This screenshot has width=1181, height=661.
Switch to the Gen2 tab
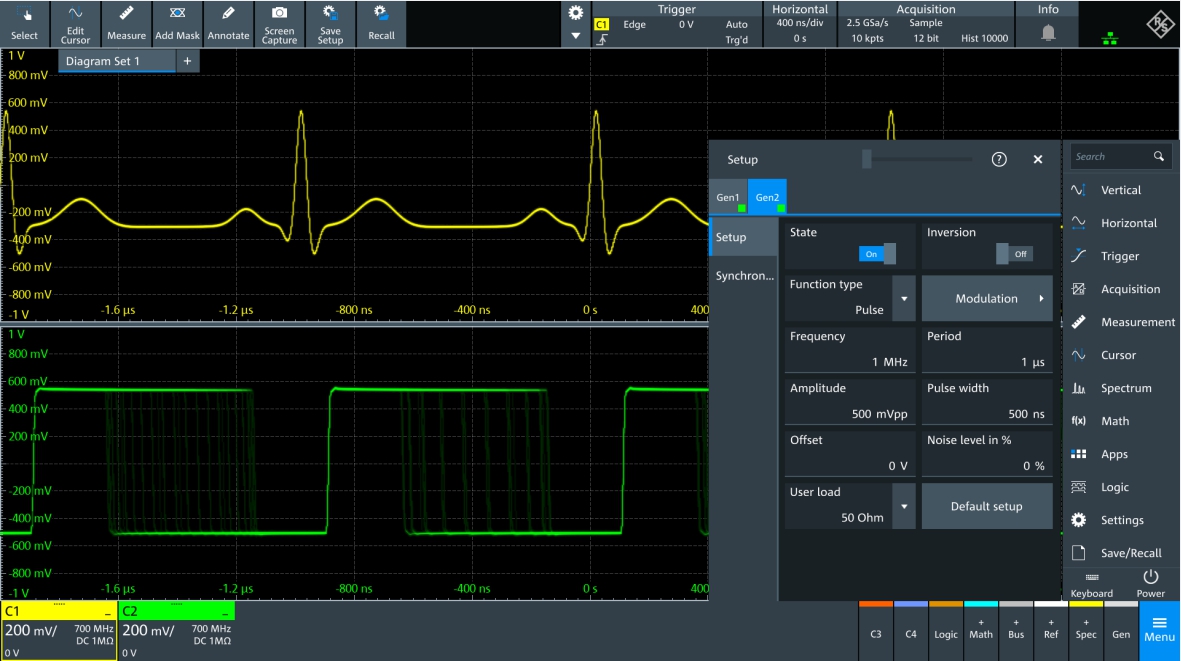tap(767, 197)
